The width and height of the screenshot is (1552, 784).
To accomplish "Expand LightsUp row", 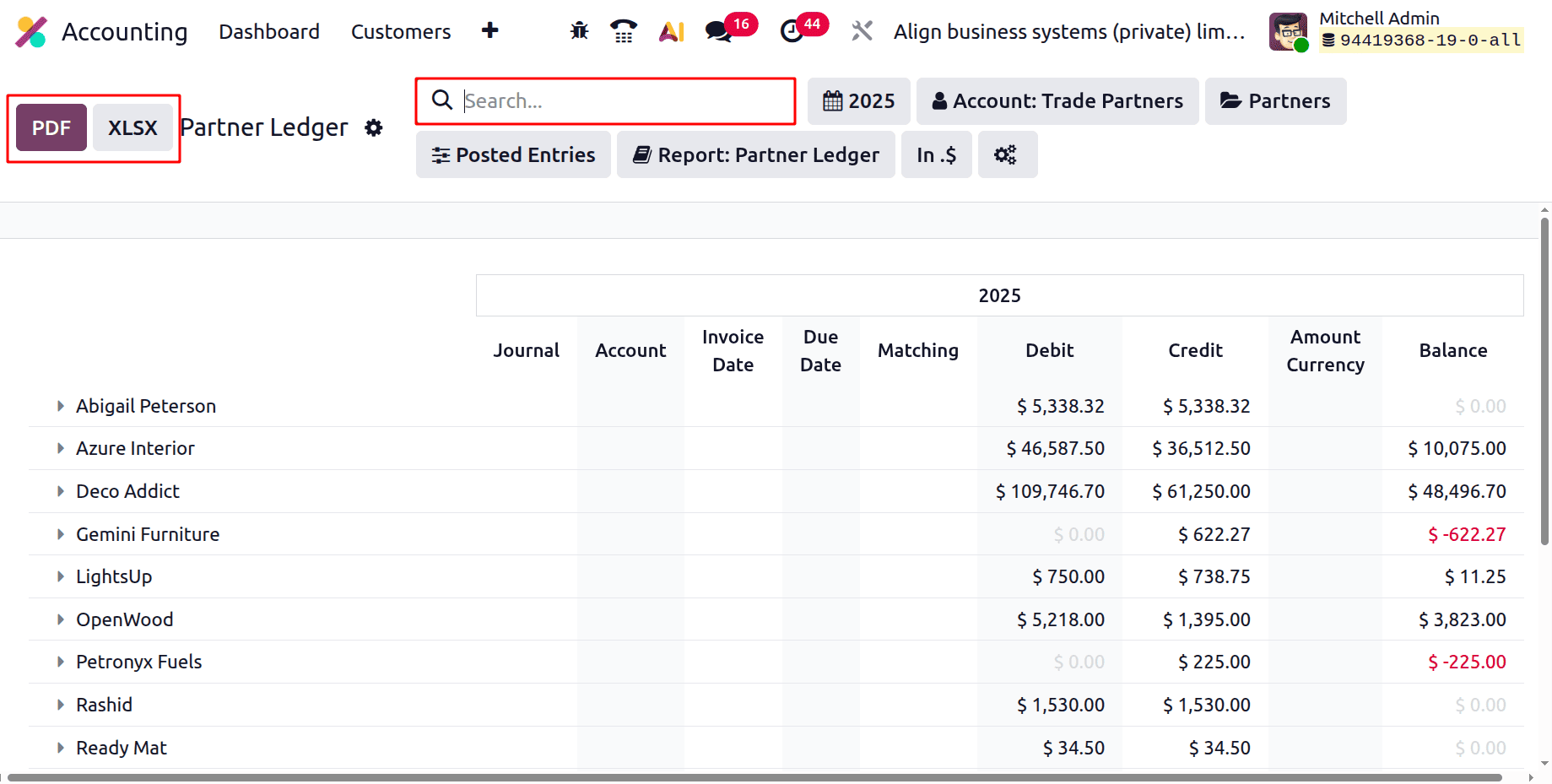I will pos(61,576).
